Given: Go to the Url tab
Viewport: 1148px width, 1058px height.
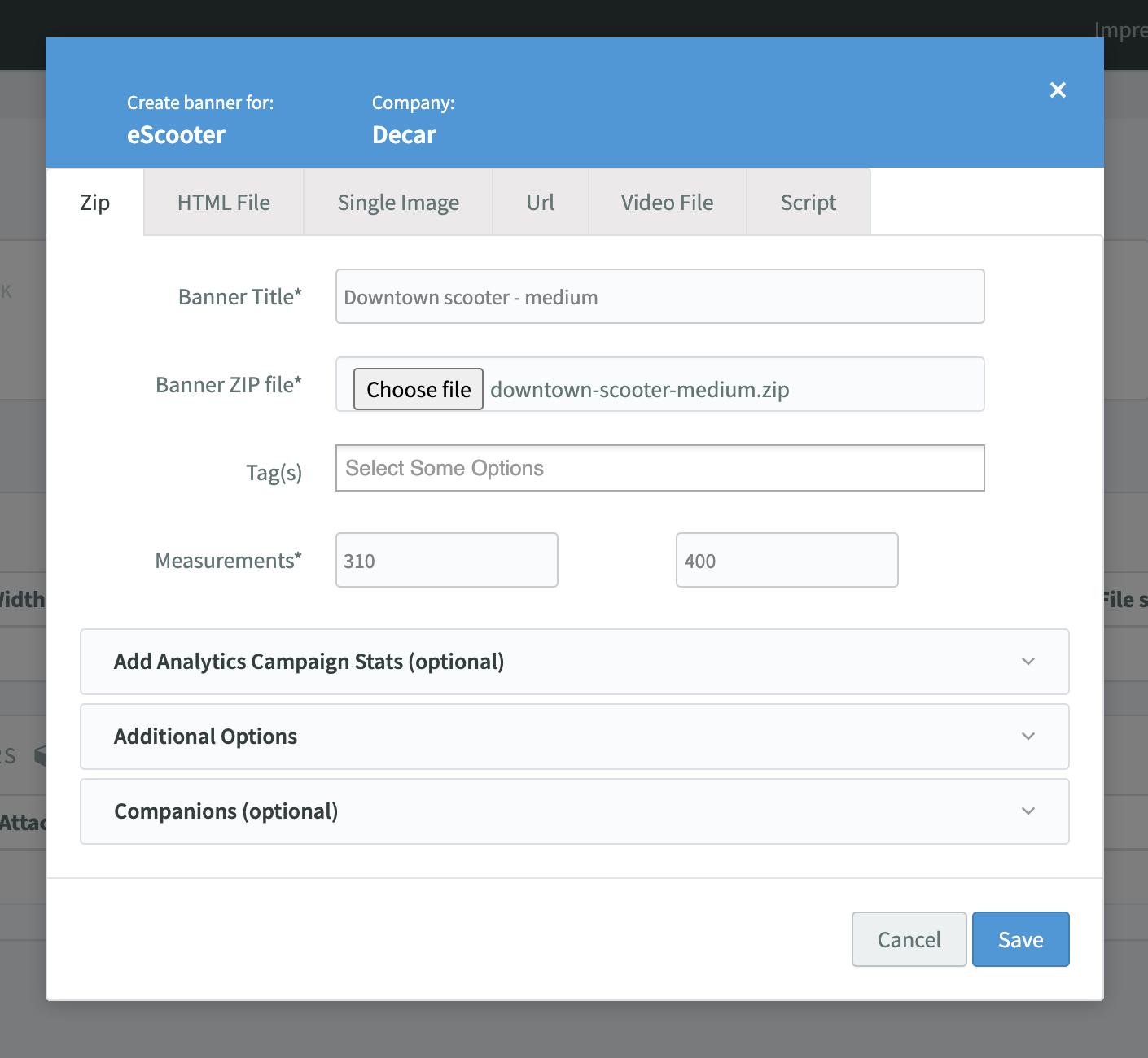Looking at the screenshot, I should click(x=541, y=203).
